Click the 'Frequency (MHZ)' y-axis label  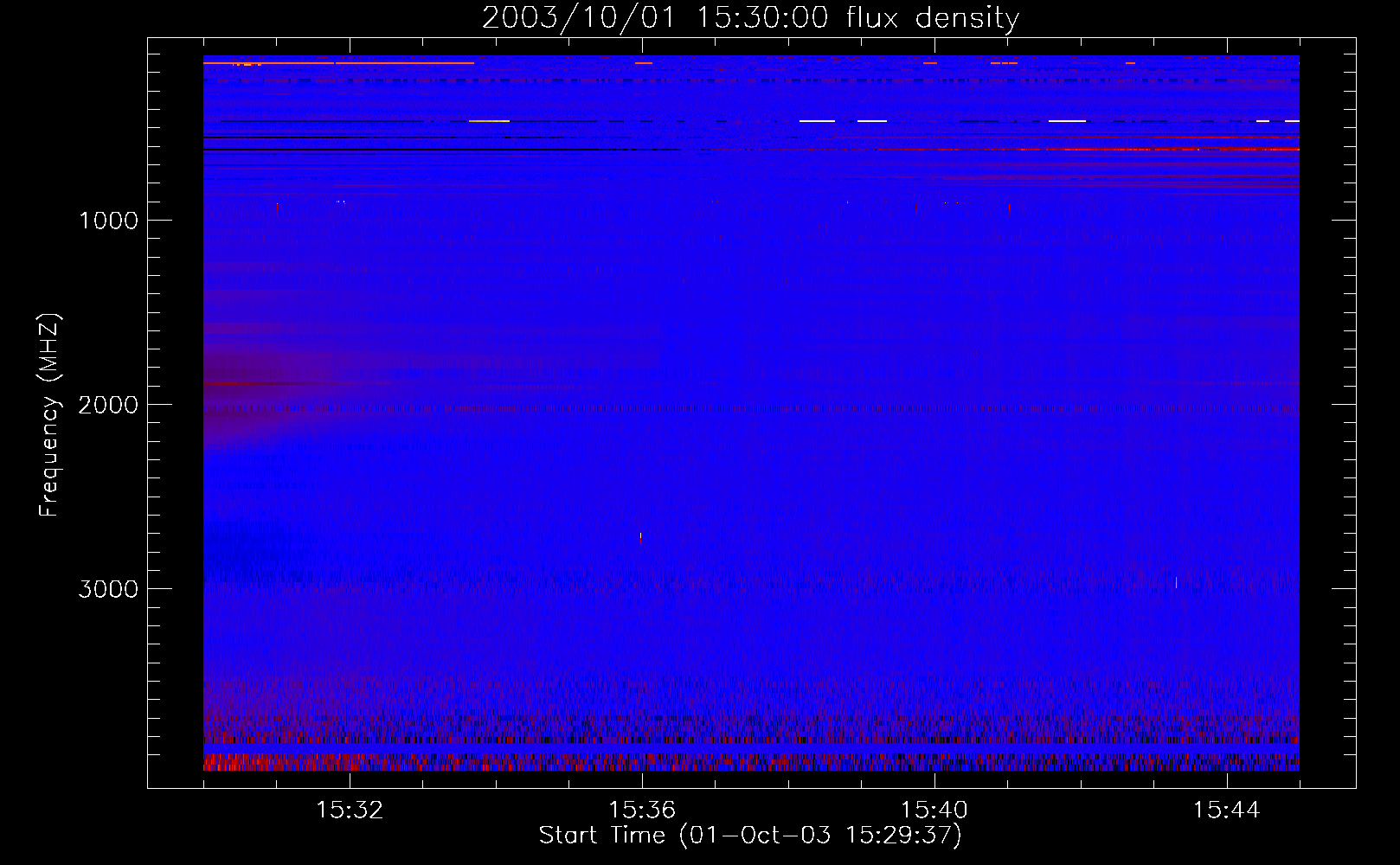49,415
